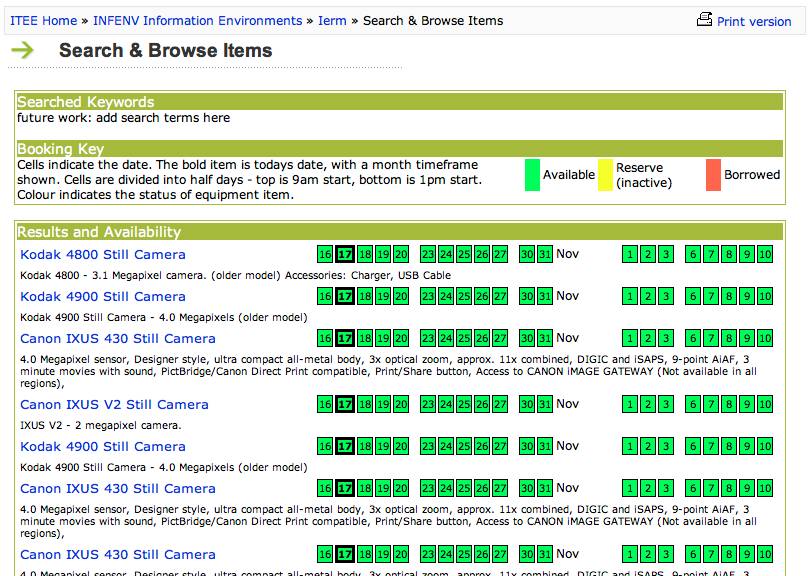Choose November 9 in Kodak 4800 row
811x576 pixels.
(747, 254)
